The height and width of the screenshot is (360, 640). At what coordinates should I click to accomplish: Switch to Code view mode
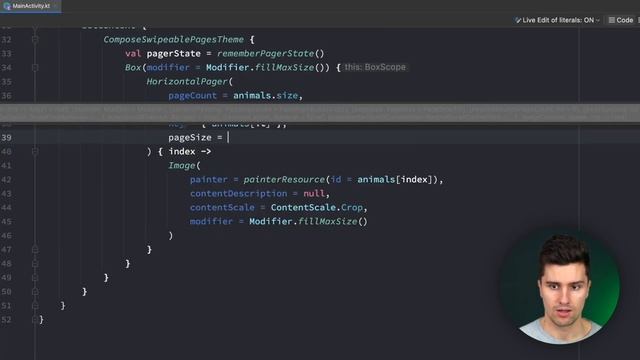click(621, 20)
